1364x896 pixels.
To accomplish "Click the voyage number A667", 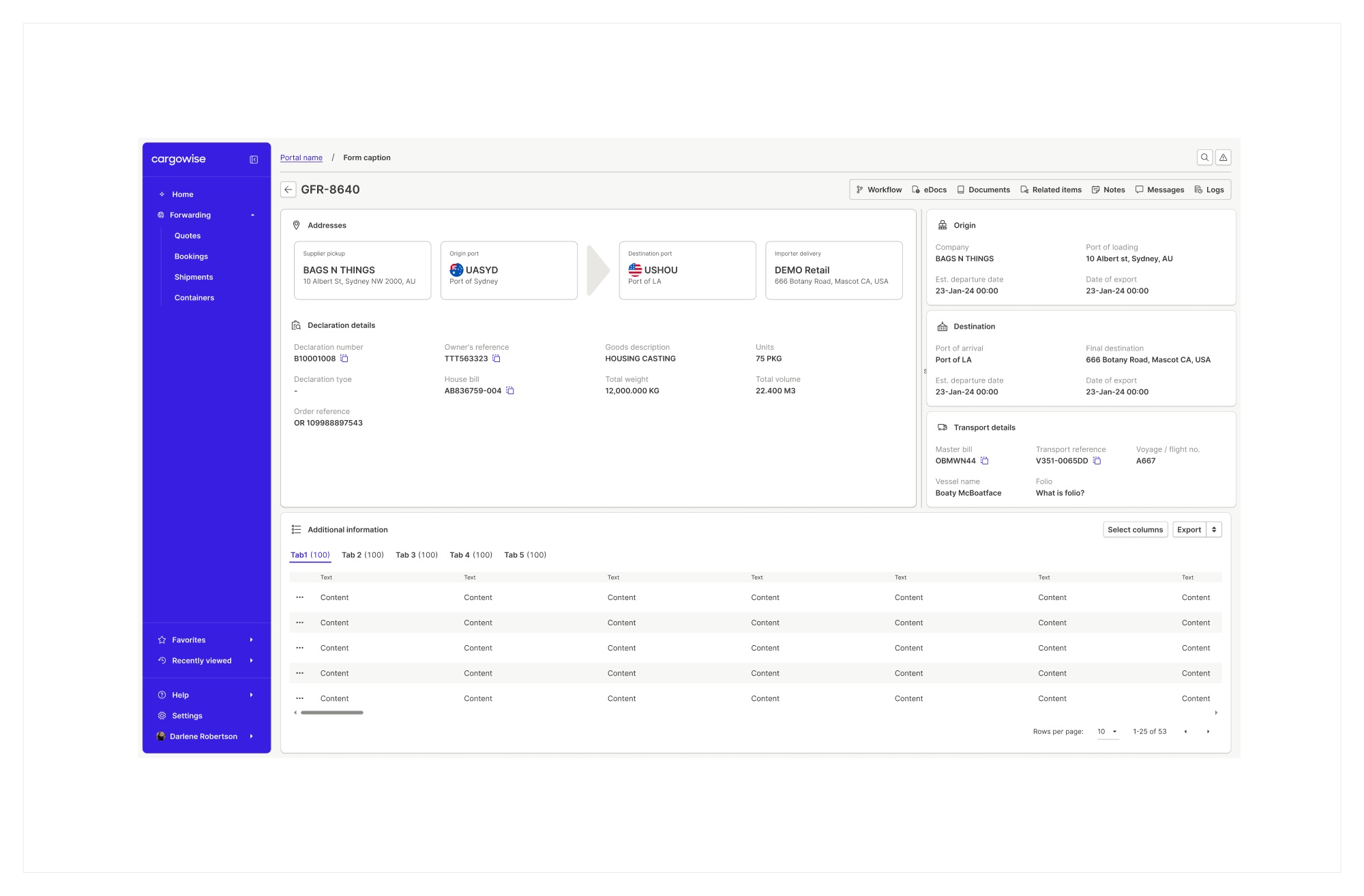I will point(1146,461).
